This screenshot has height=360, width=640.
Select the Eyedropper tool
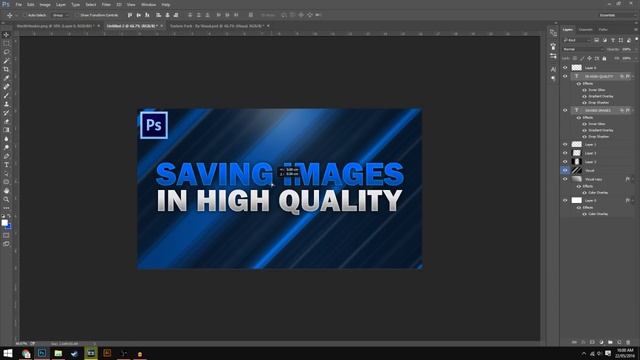(x=6, y=78)
